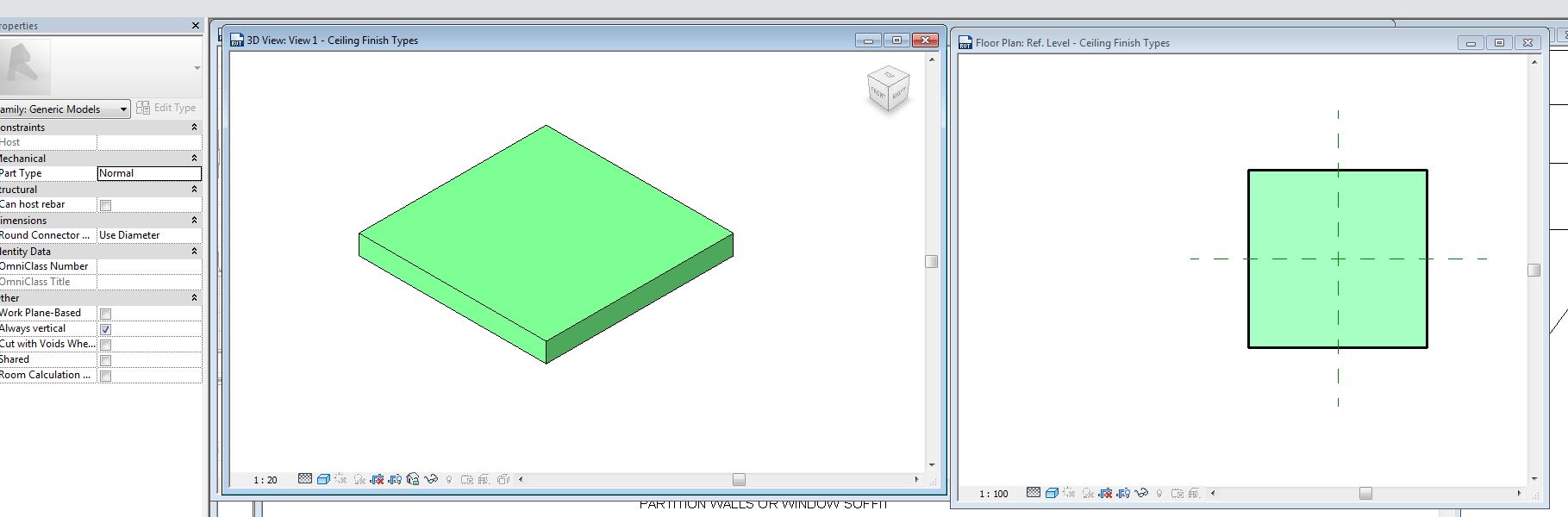
Task: Collapse Other section
Action: 194,297
